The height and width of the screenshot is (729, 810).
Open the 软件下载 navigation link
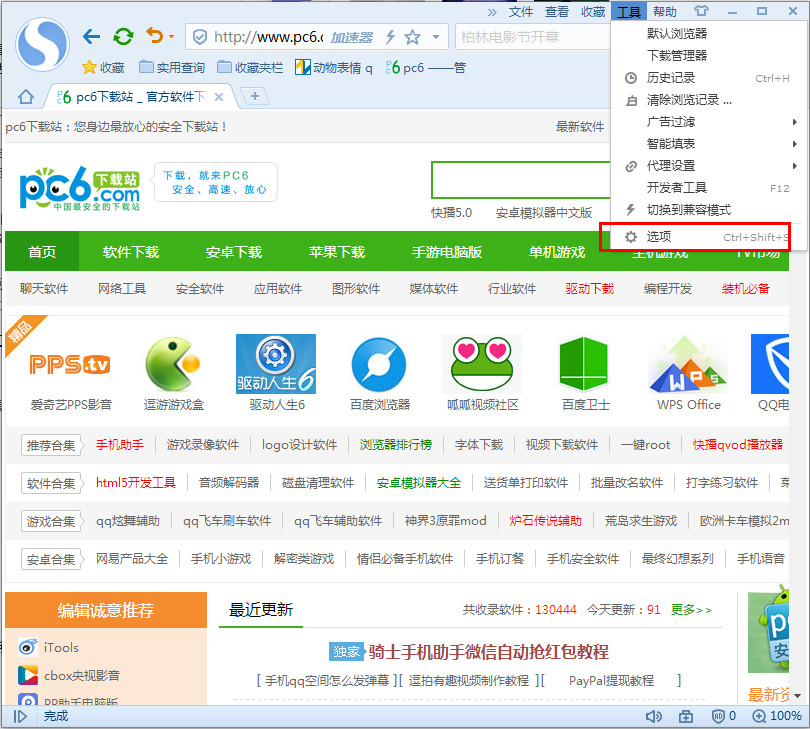131,252
